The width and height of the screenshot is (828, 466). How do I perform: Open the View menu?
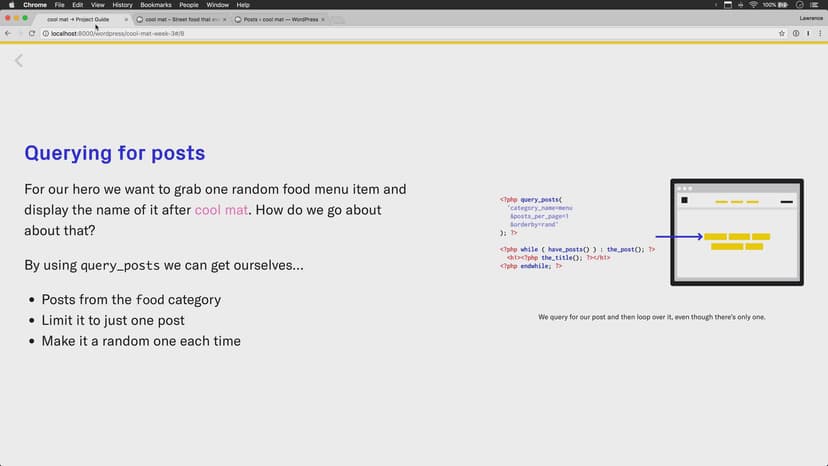click(98, 5)
